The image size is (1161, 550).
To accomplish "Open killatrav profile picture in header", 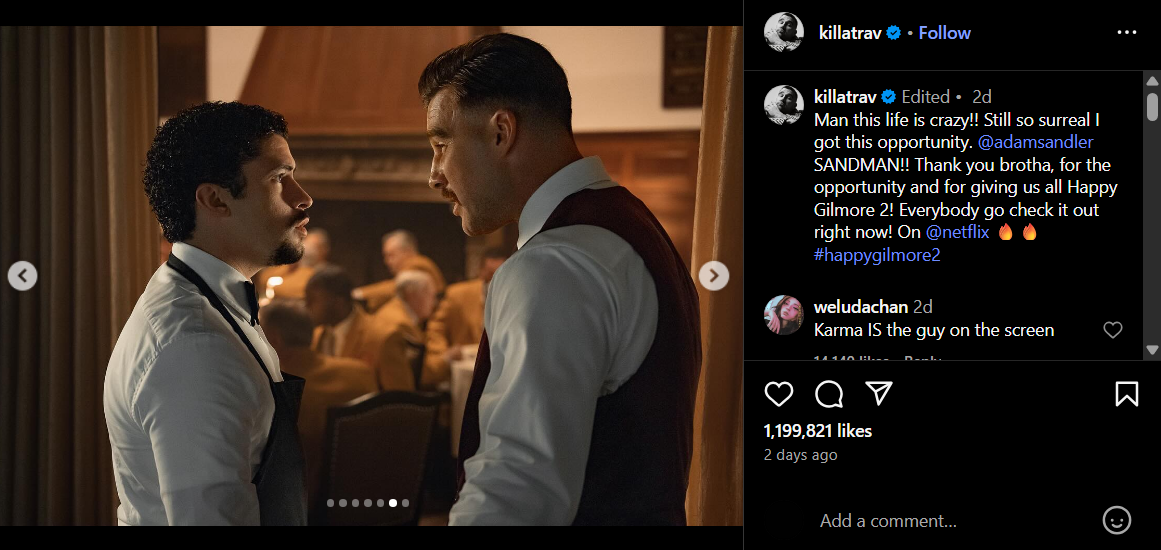I will pos(783,33).
